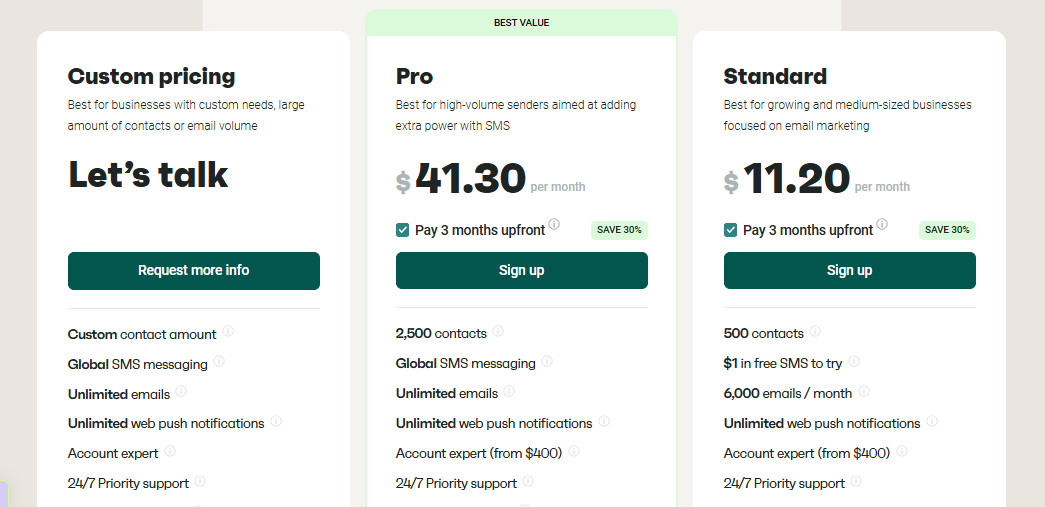This screenshot has height=507, width=1045.
Task: Click info icon beside Pro 24/7 Priority support
Action: (528, 481)
